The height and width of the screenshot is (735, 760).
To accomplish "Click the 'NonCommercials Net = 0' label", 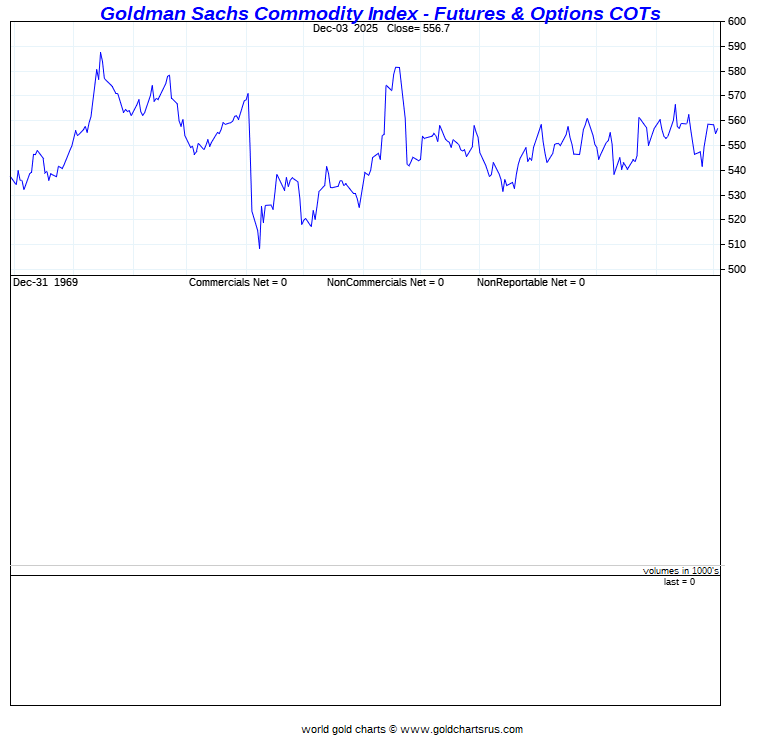I will (x=385, y=283).
